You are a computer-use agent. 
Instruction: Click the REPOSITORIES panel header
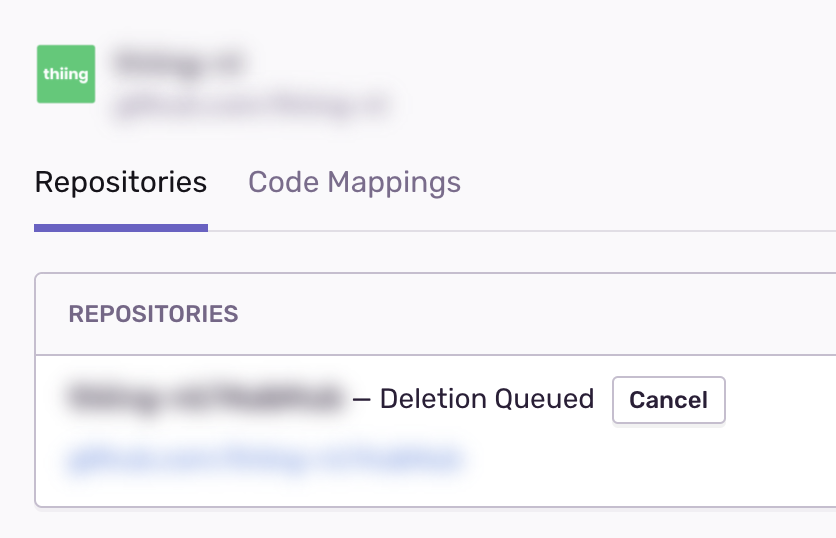tap(153, 314)
